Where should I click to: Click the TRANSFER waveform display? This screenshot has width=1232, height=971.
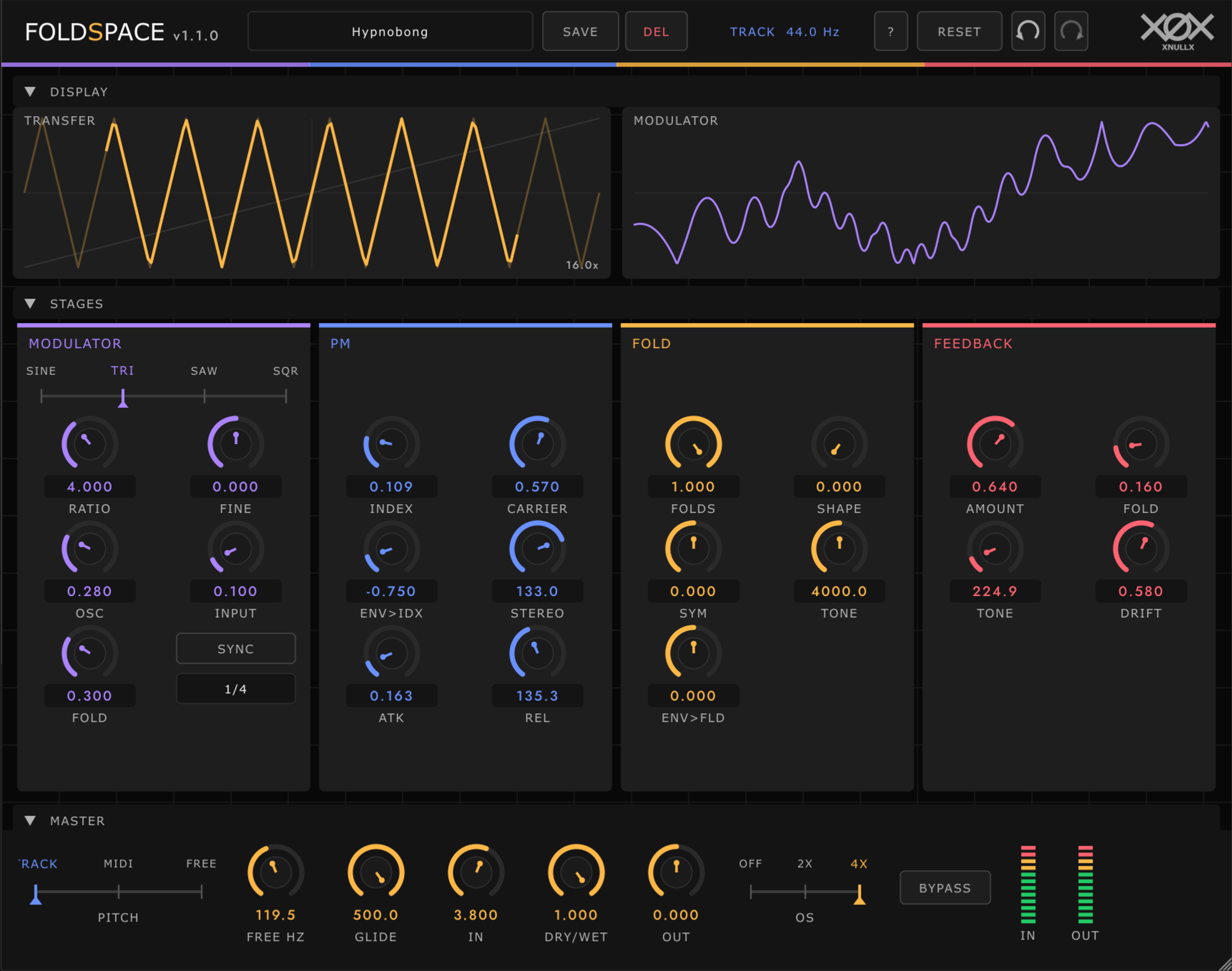tap(311, 193)
